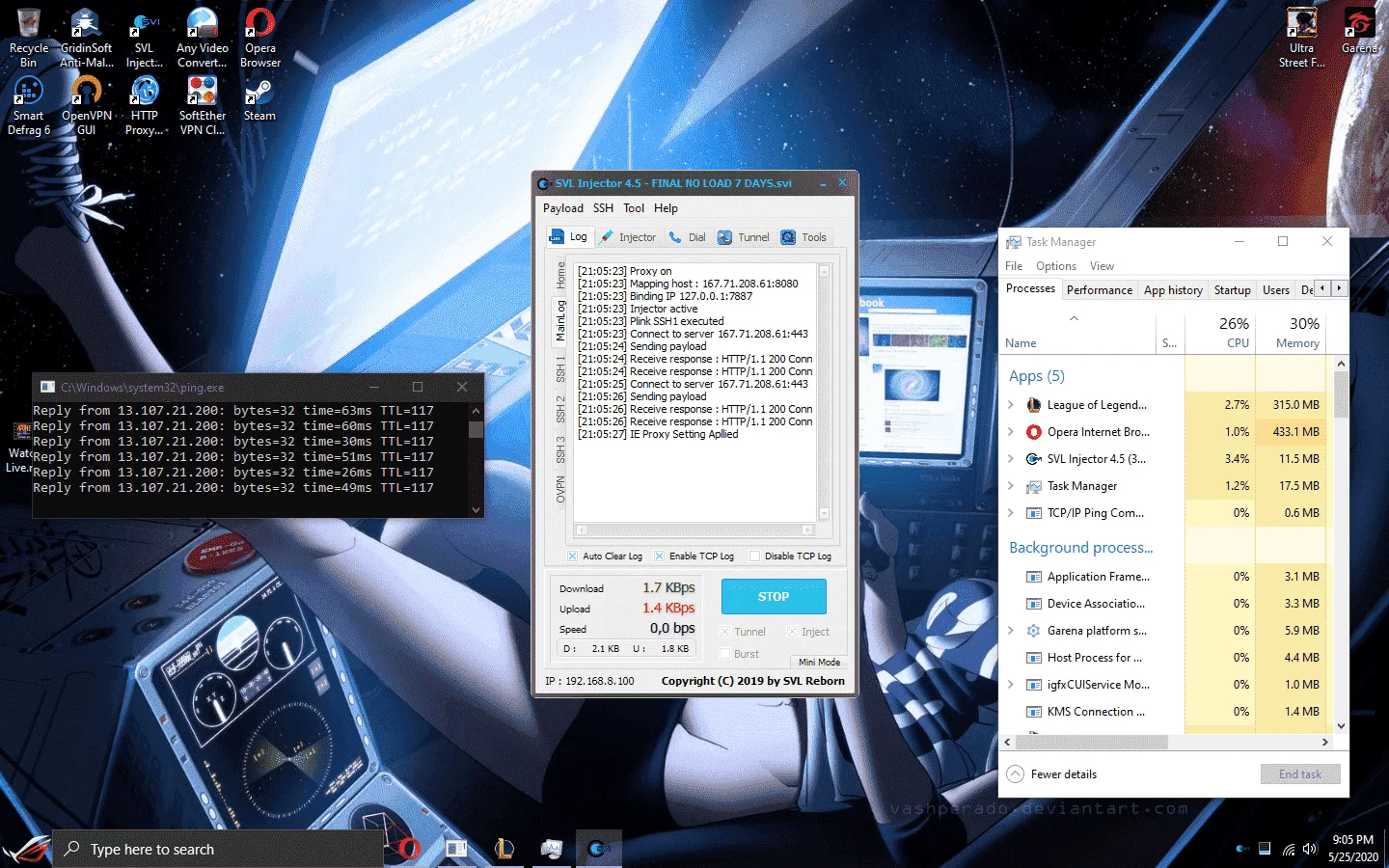Select the Garena platform service gear icon
Image resolution: width=1389 pixels, height=868 pixels.
[x=1033, y=631]
